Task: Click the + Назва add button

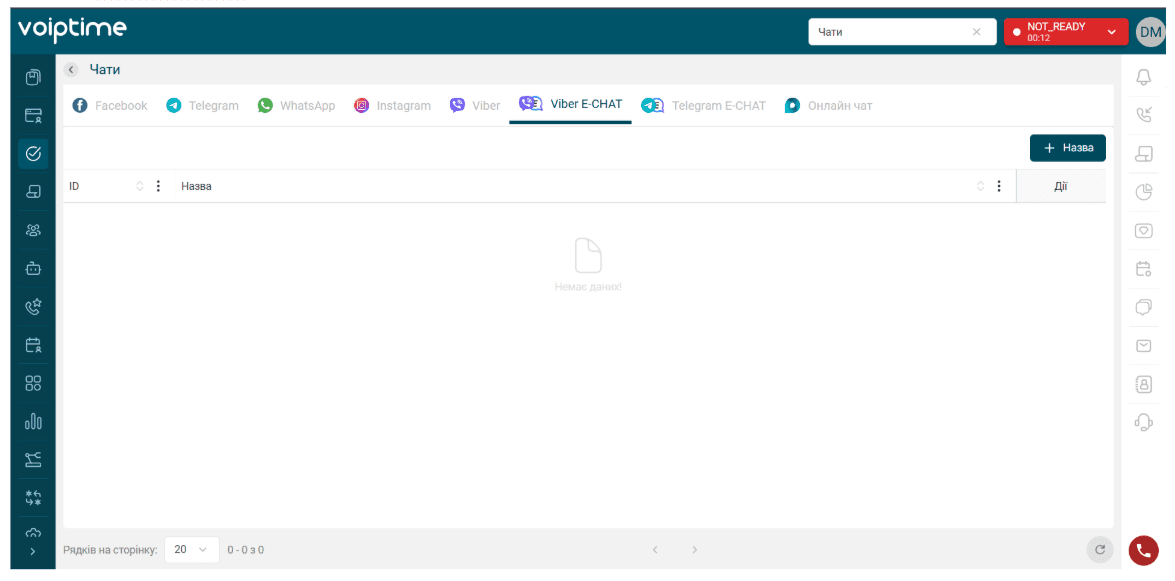Action: tap(1068, 148)
